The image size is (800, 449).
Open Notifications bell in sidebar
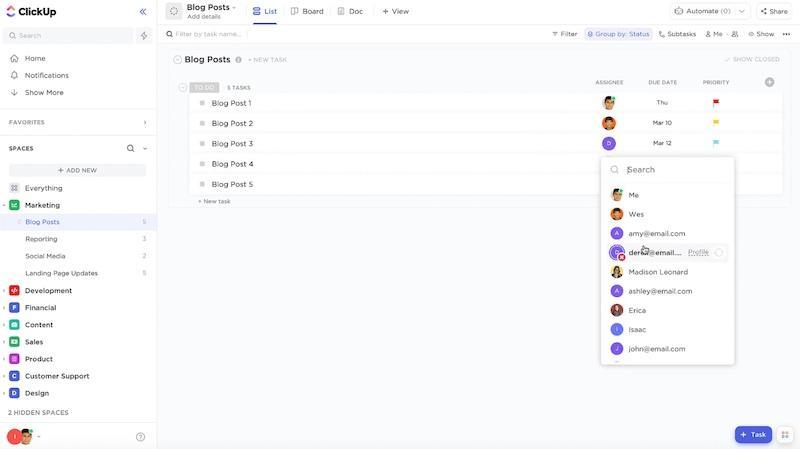point(14,75)
